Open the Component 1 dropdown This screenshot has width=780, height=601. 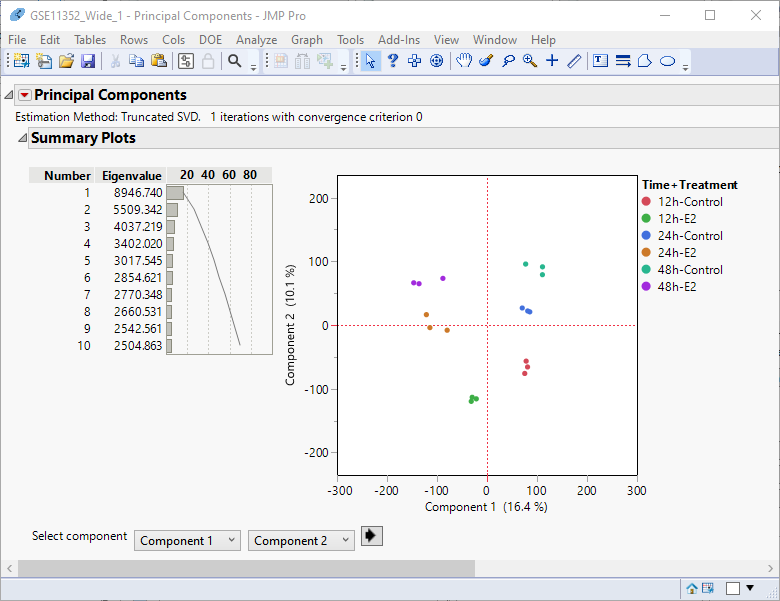[188, 540]
